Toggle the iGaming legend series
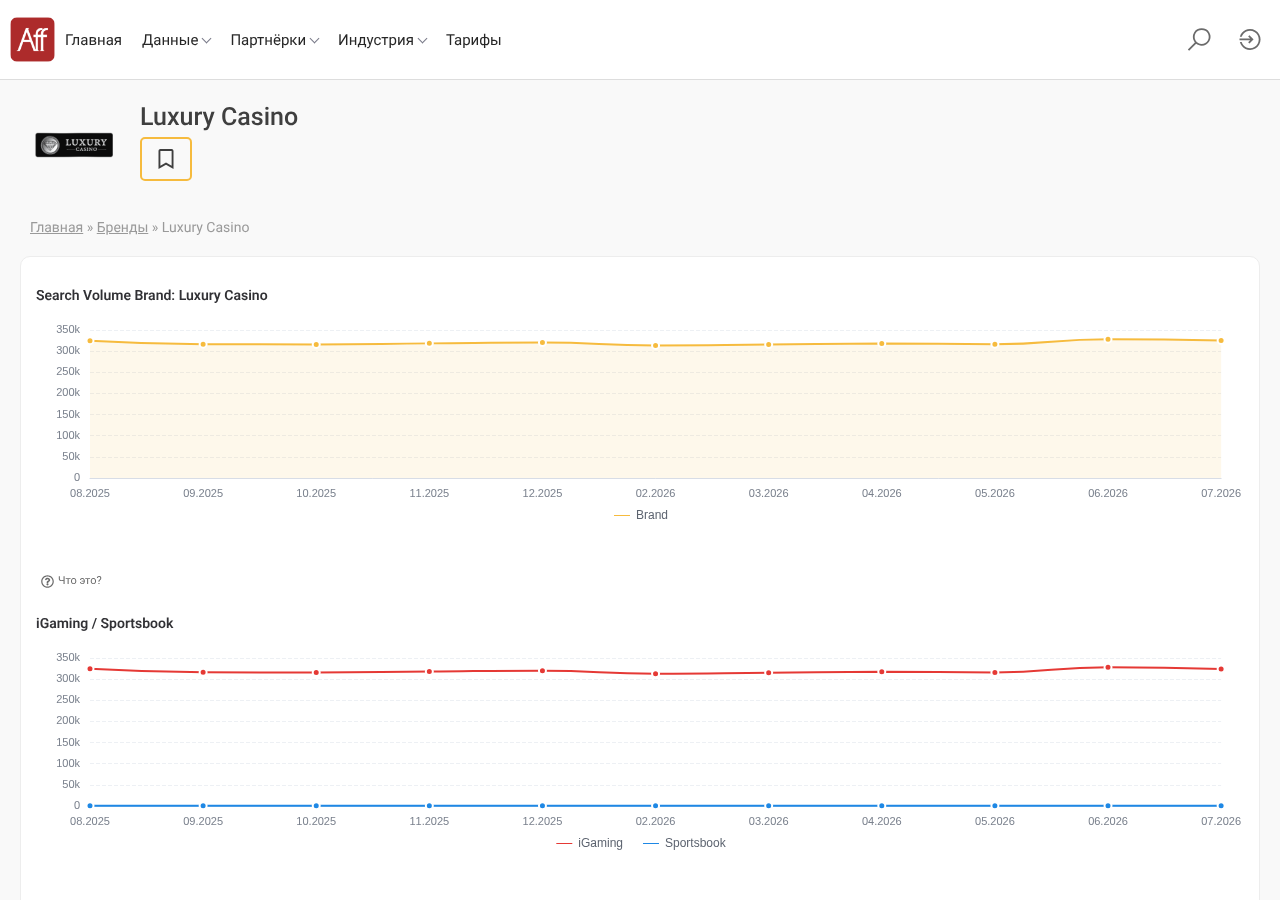 click(589, 843)
